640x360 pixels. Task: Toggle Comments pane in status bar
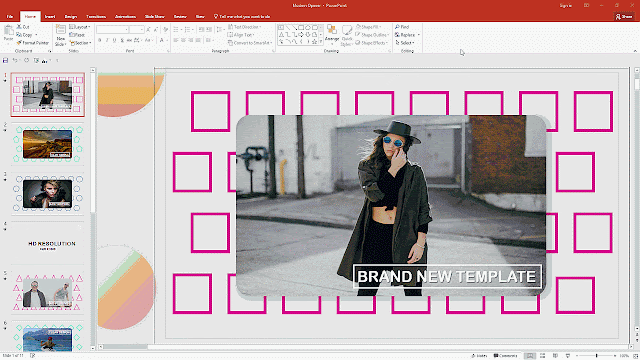click(505, 356)
